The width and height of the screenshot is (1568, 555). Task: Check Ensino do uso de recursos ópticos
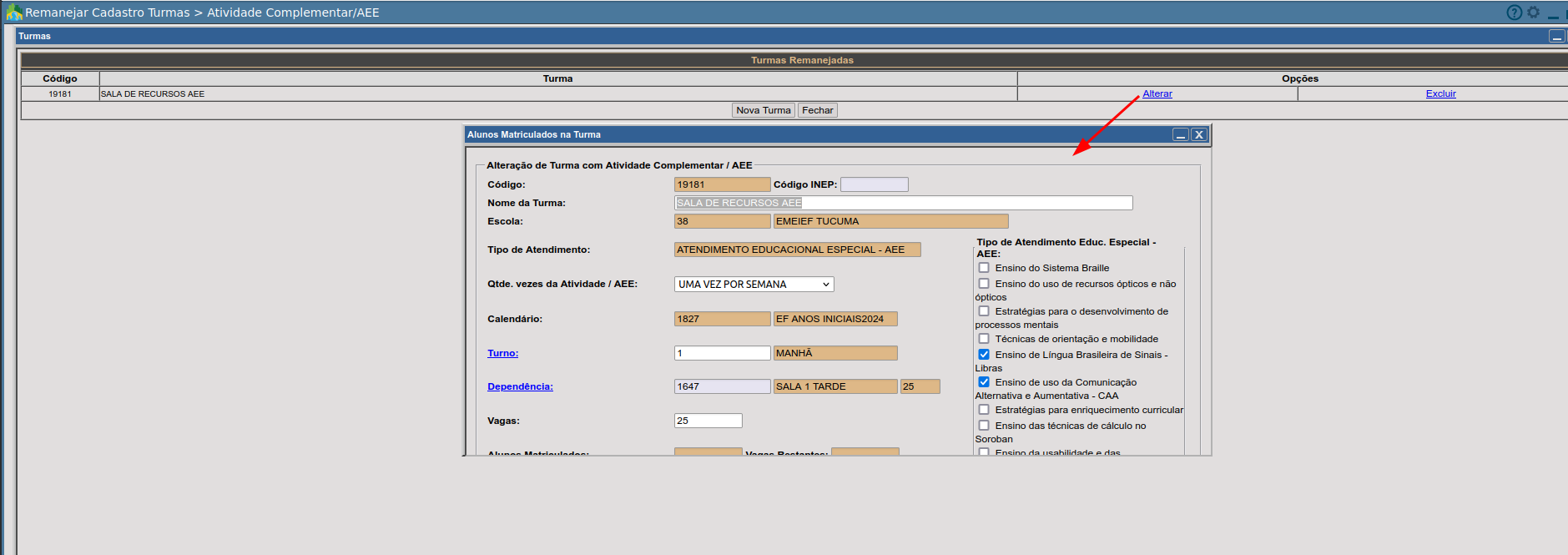984,284
